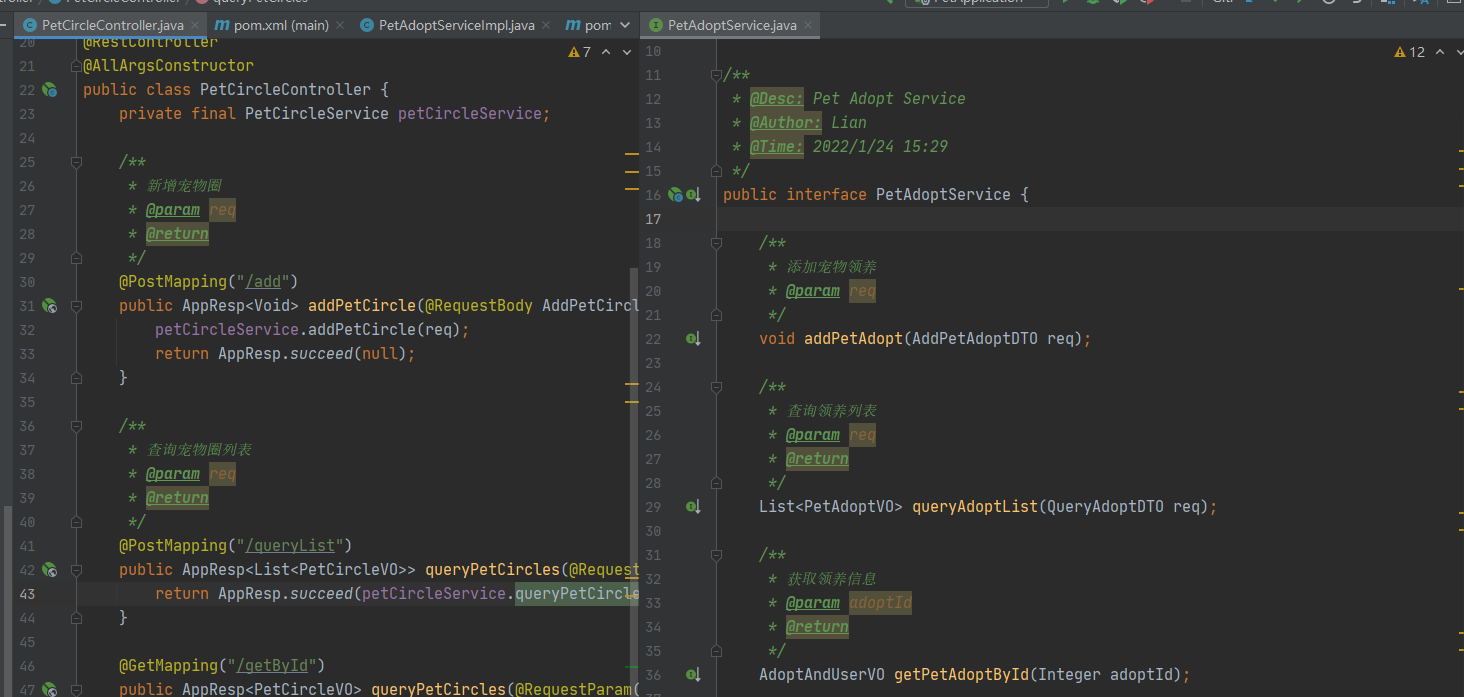This screenshot has height=697, width=1464.
Task: Collapse queryAdoptList Javadoc fold on right line 24
Action: [x=716, y=387]
